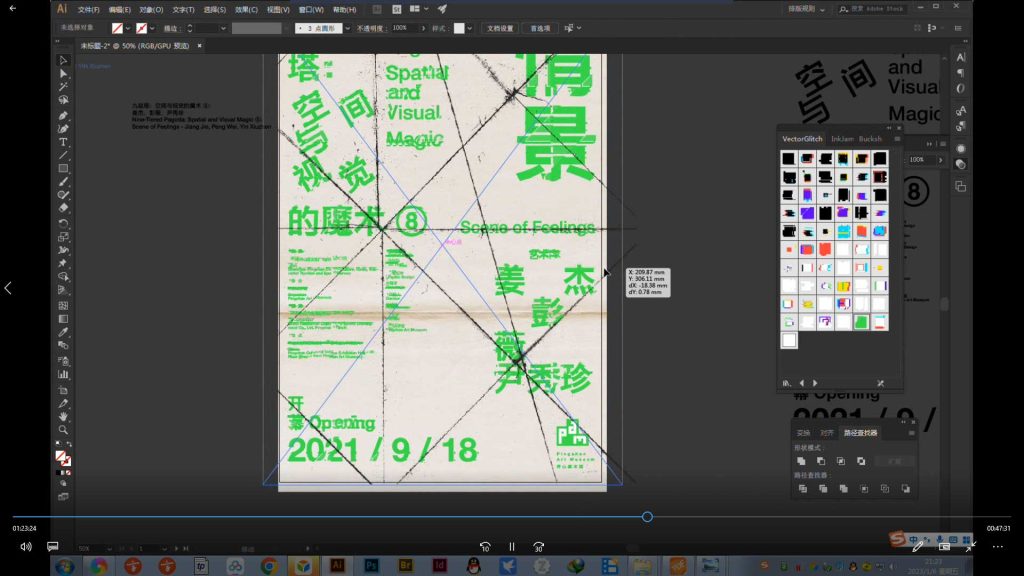The height and width of the screenshot is (576, 1024).
Task: Select the Pen tool in the toolbar
Action: (x=63, y=115)
